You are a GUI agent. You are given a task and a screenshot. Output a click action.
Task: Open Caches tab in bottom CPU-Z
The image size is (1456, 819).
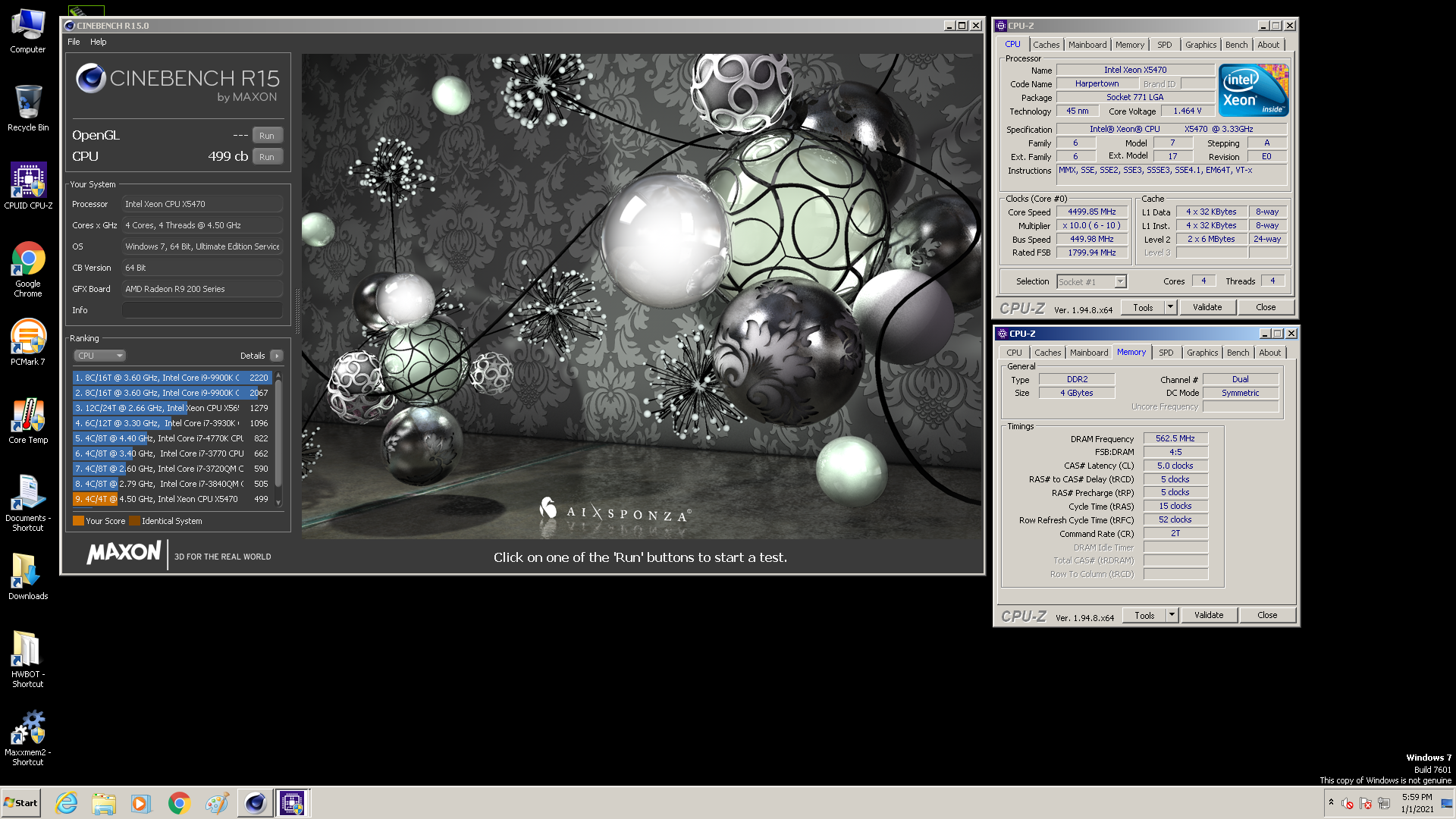click(1048, 353)
